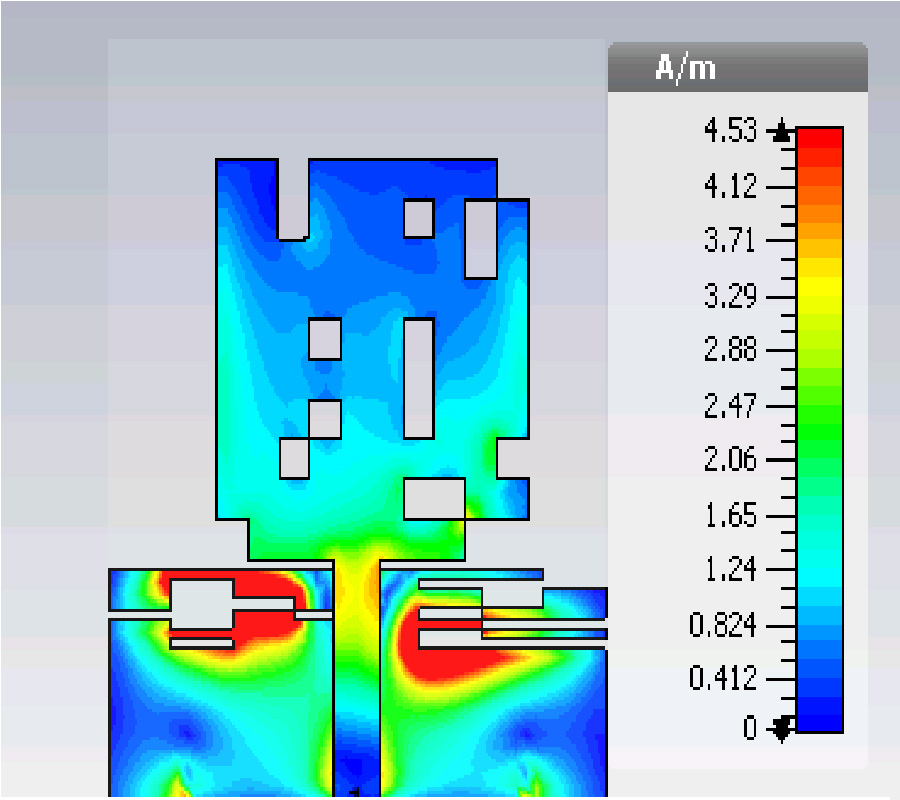Pick the cyan band near 1.24
900x800 pixels.
[819, 572]
